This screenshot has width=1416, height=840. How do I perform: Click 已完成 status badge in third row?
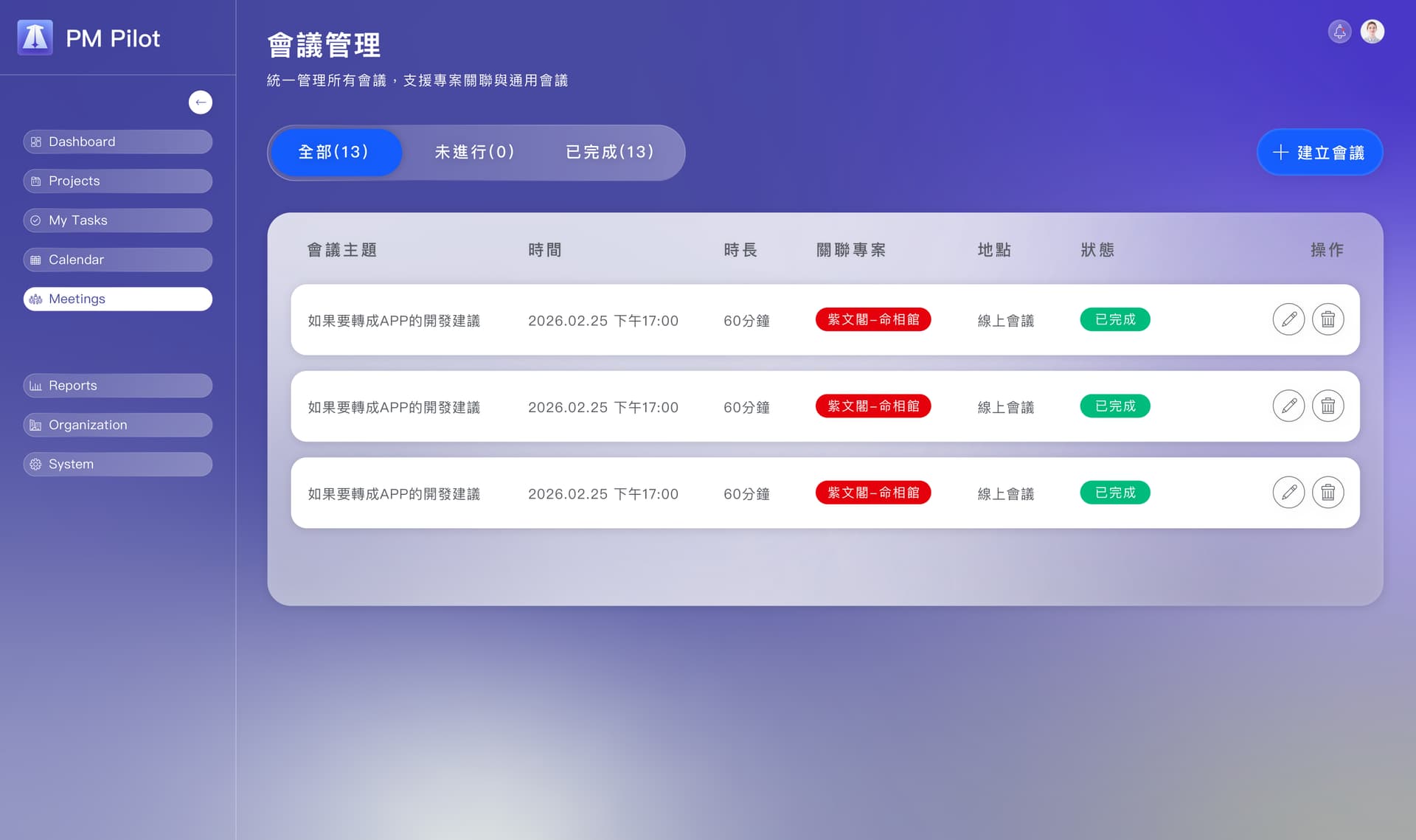(x=1115, y=493)
